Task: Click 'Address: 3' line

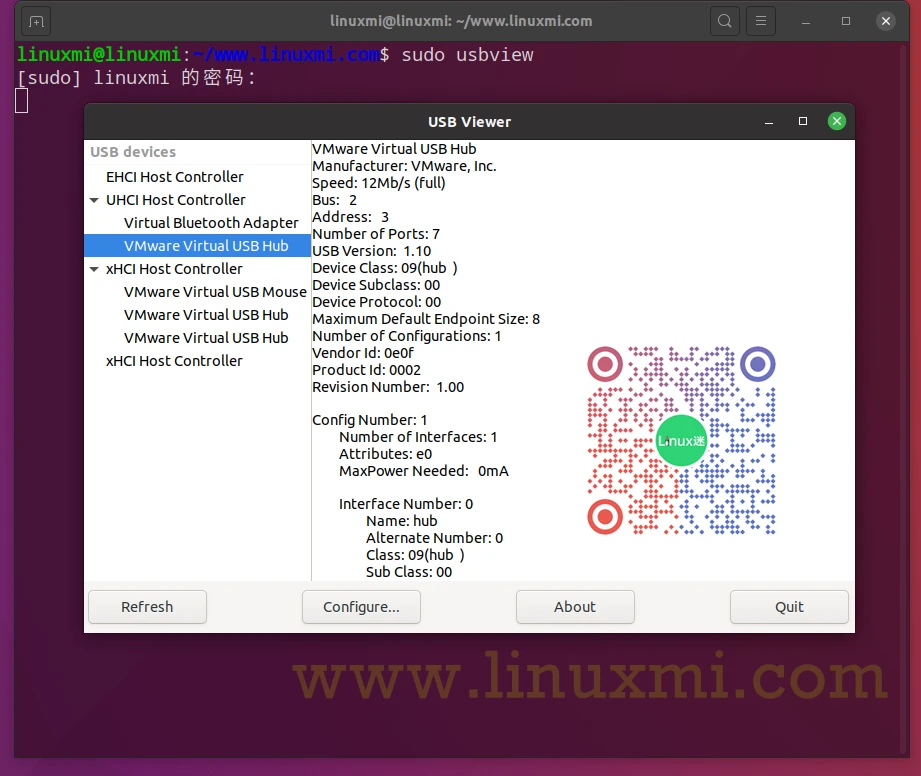Action: [x=351, y=217]
